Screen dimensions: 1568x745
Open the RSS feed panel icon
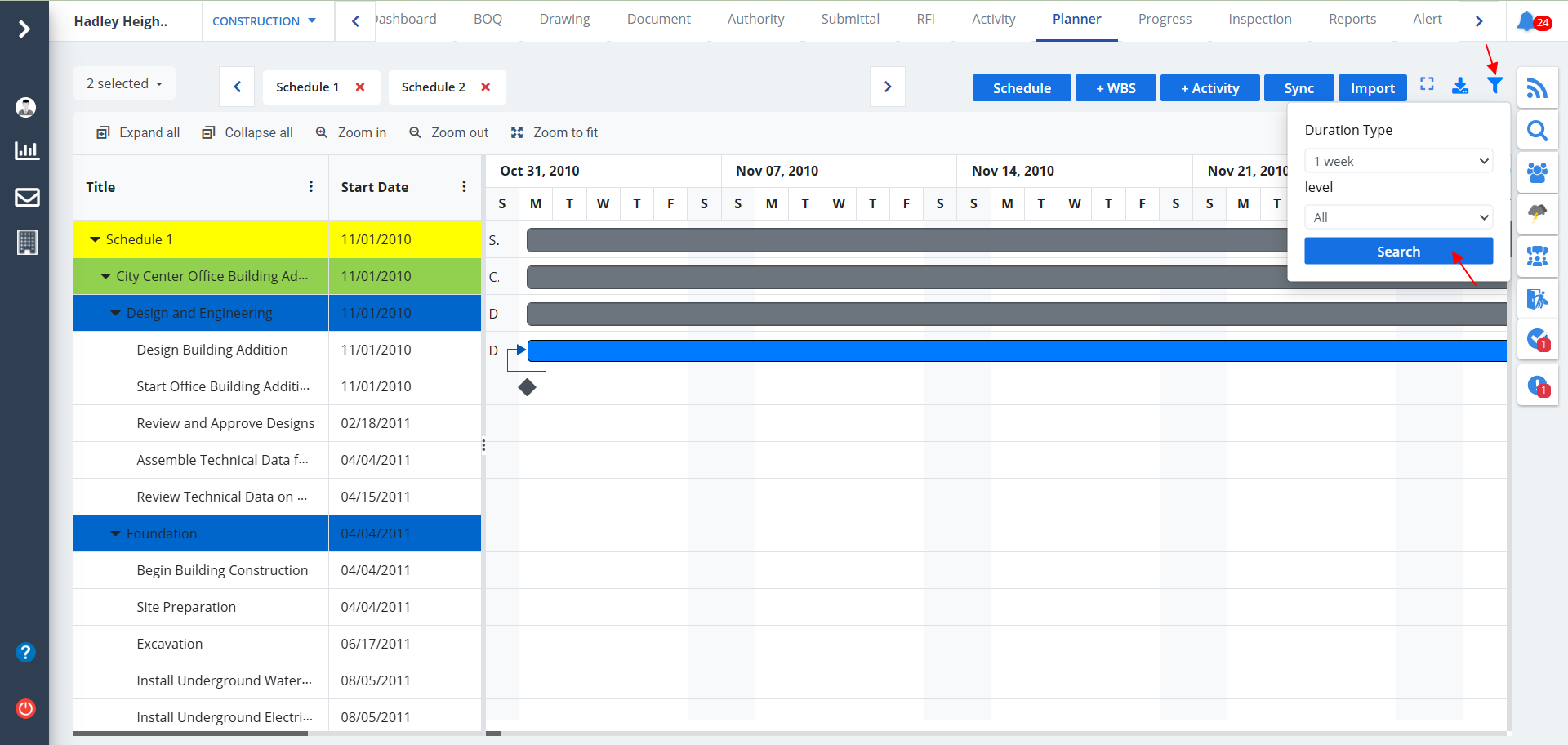click(x=1537, y=87)
